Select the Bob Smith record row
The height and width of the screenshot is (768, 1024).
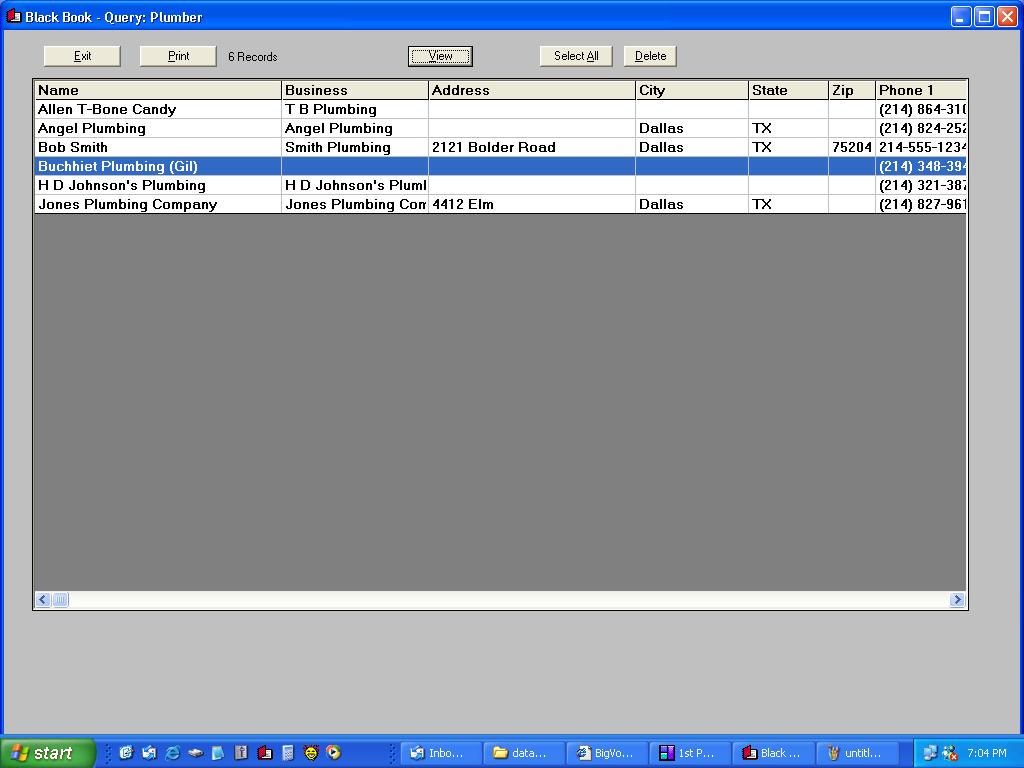point(158,147)
